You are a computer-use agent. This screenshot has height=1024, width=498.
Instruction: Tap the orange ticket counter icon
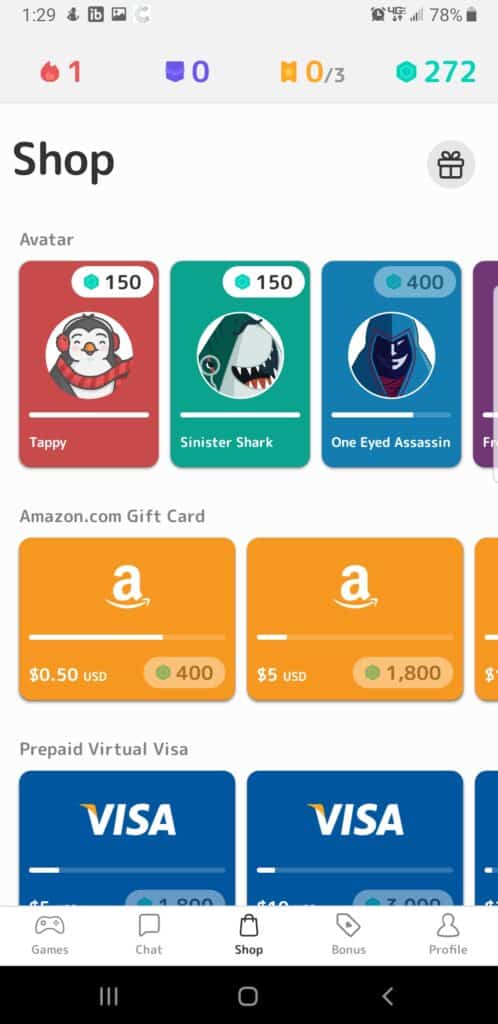click(x=288, y=71)
